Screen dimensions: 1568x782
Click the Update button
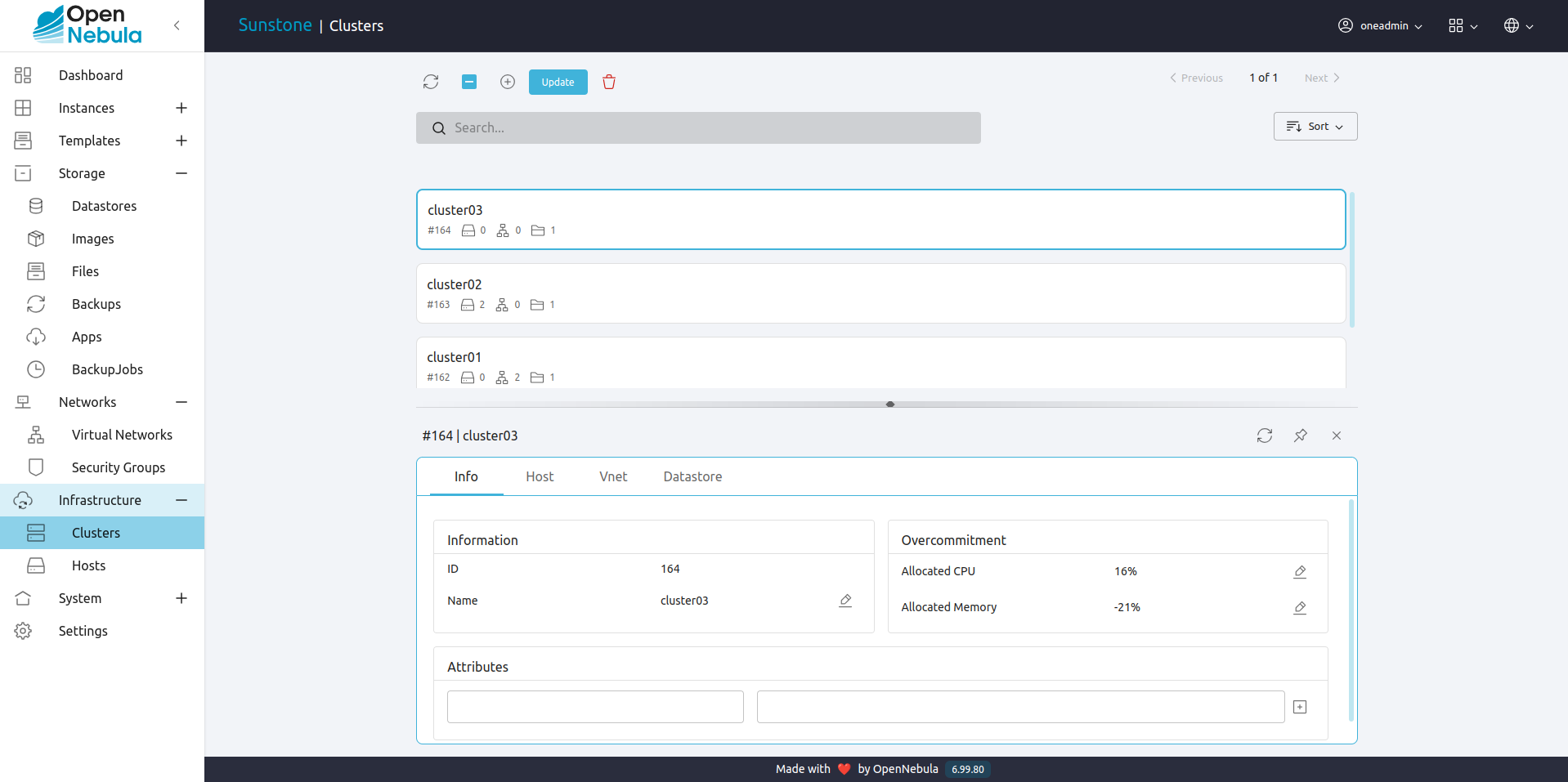tap(558, 82)
